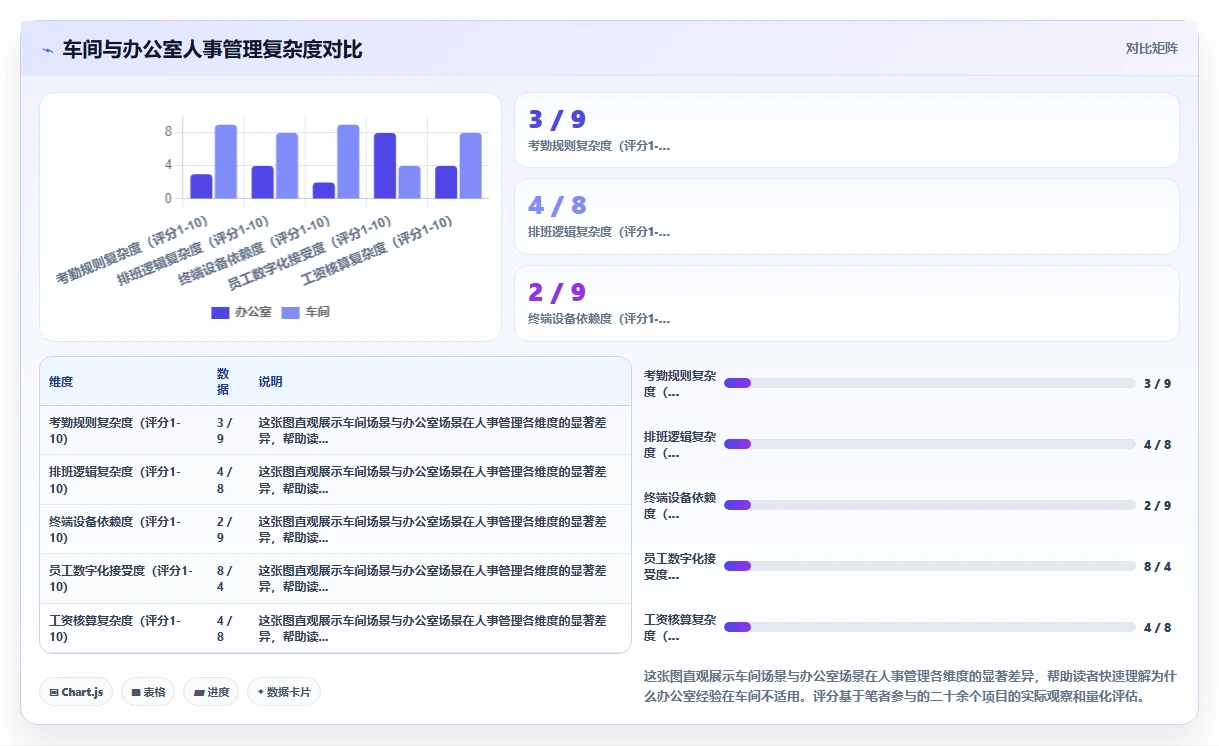Select the Chart.js chip
This screenshot has width=1219, height=746.
click(76, 692)
